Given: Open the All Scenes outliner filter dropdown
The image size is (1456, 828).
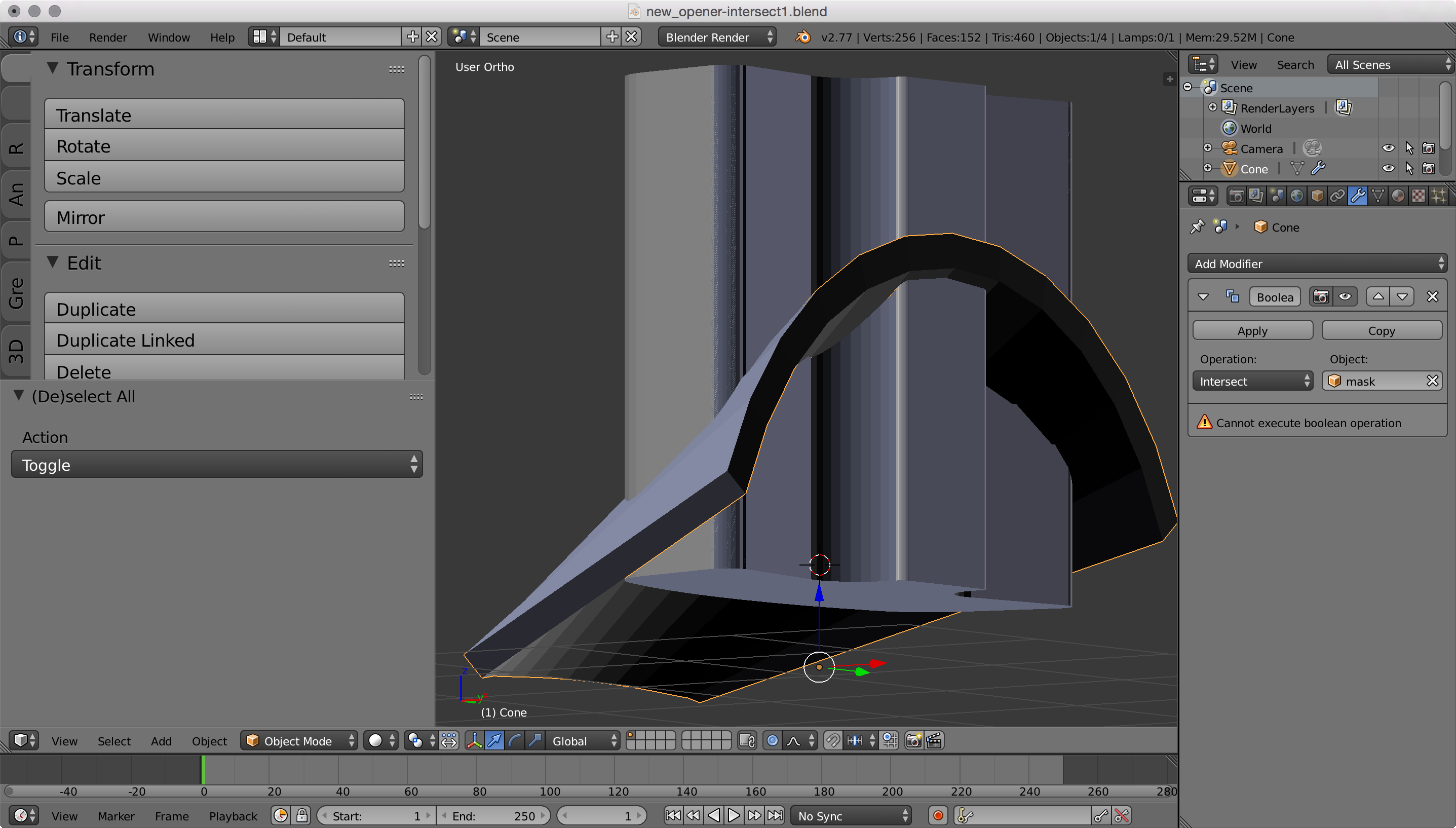Looking at the screenshot, I should (x=1390, y=64).
